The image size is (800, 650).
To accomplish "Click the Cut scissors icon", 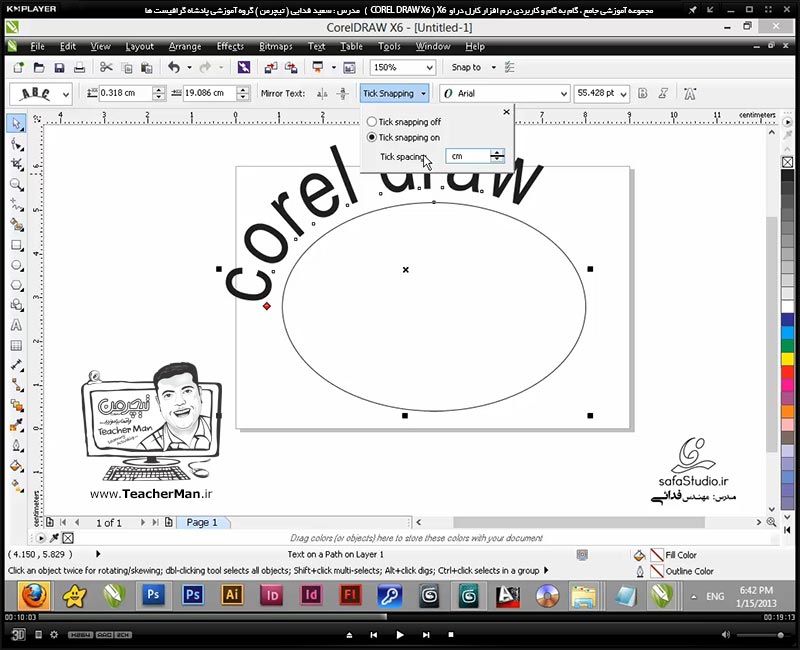I will 106,67.
